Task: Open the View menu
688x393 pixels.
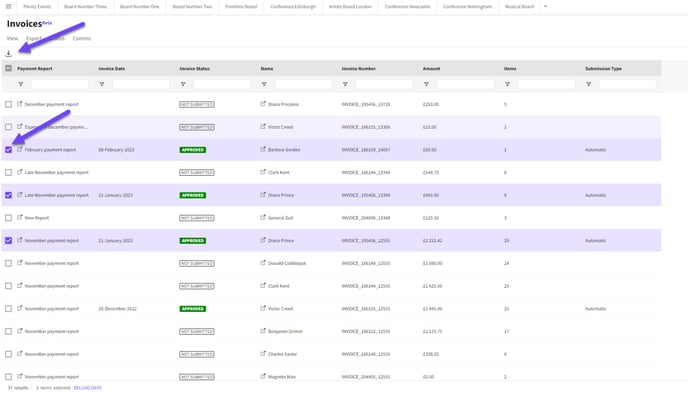Action: 12,39
